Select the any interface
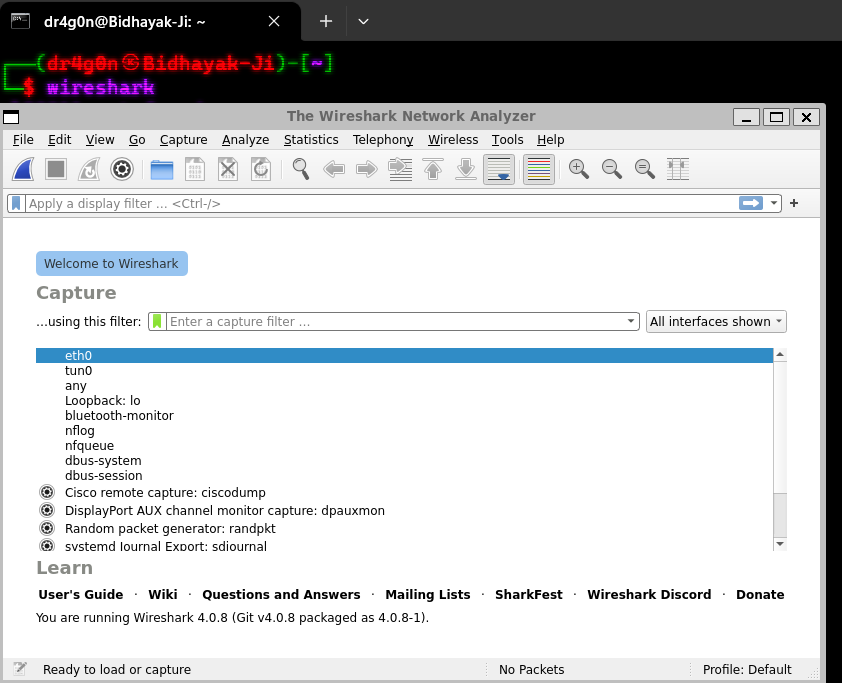842x683 pixels. pyautogui.click(x=404, y=386)
